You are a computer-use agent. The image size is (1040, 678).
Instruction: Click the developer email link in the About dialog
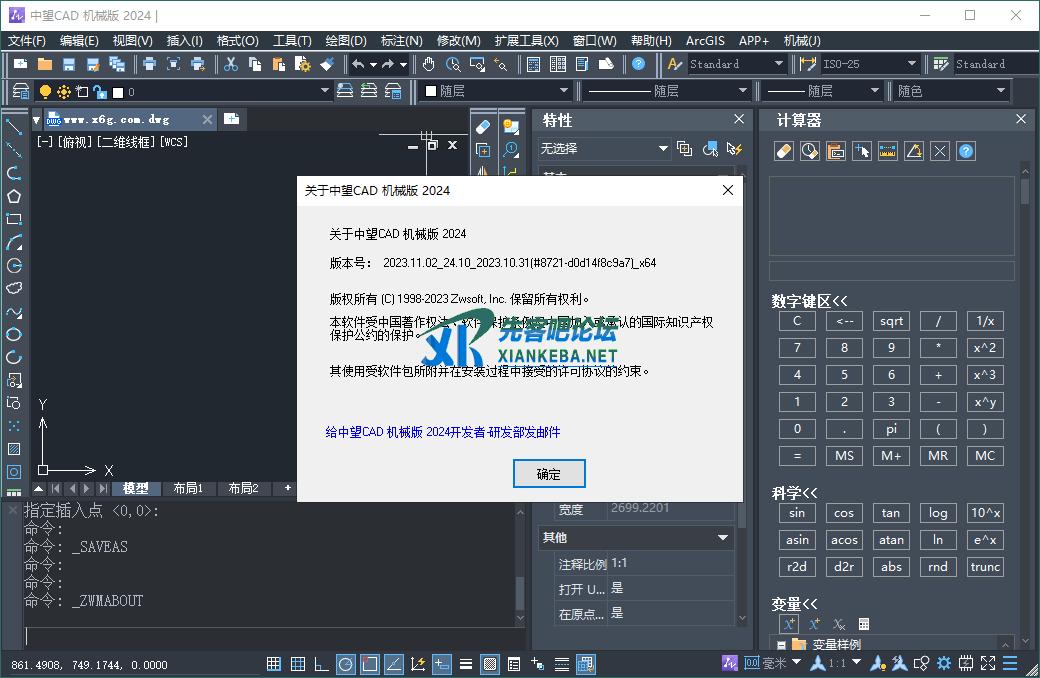pyautogui.click(x=444, y=431)
